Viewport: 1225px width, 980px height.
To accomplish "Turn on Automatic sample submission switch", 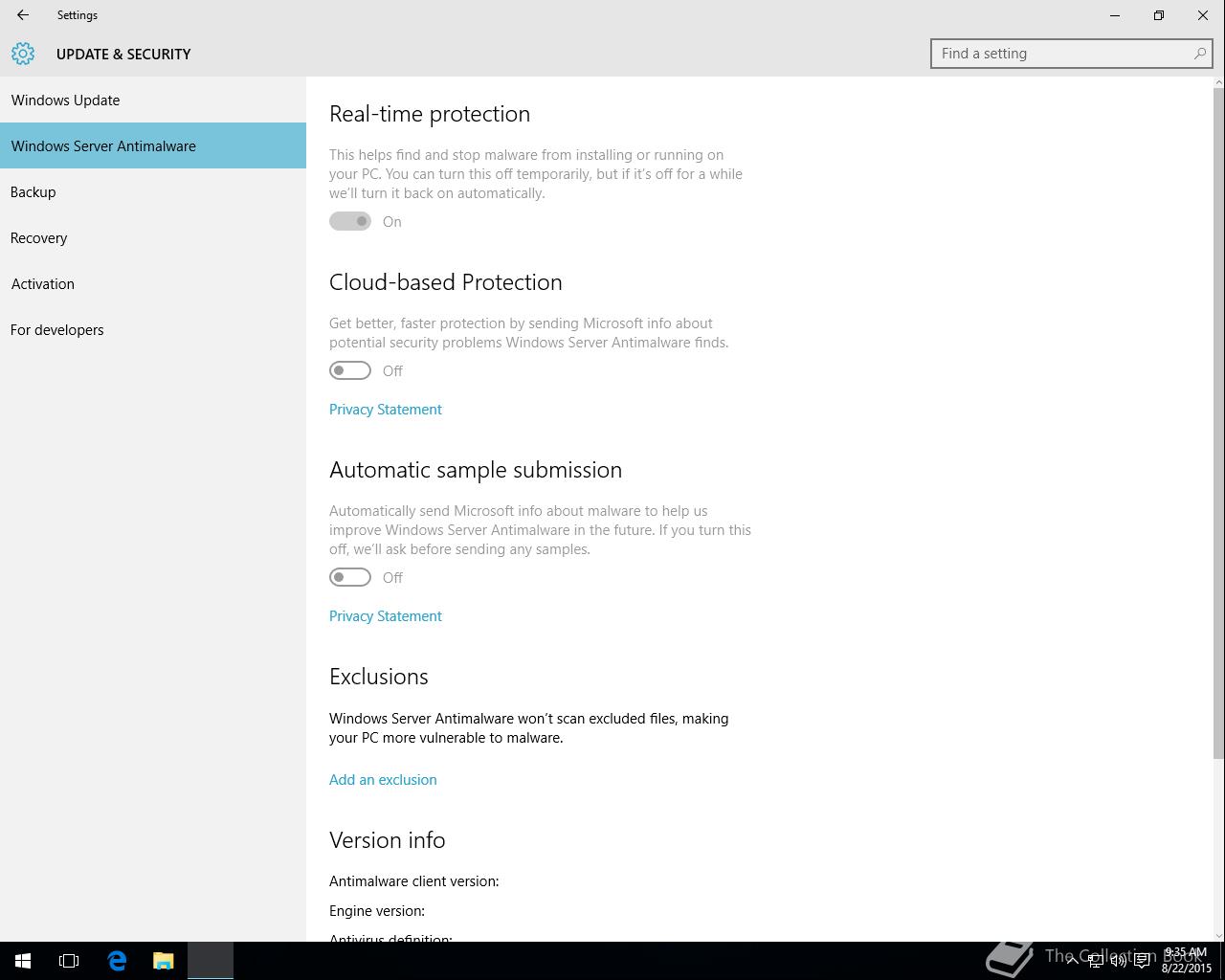I will pyautogui.click(x=350, y=577).
